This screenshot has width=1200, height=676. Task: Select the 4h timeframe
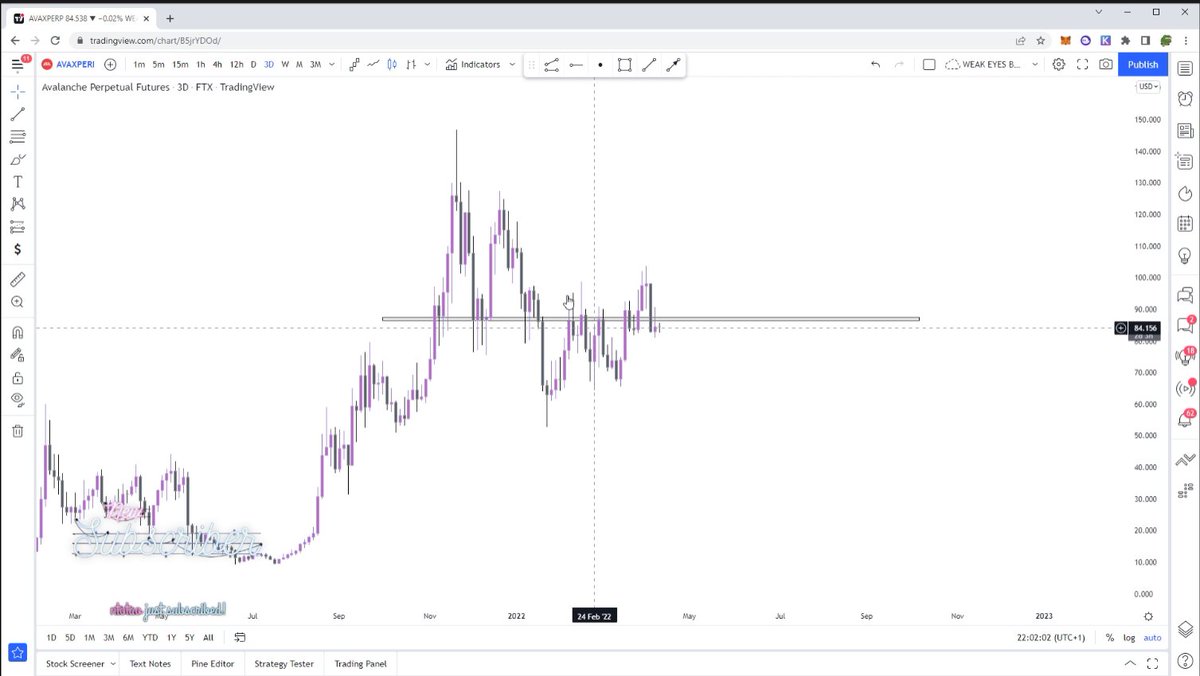[217, 64]
